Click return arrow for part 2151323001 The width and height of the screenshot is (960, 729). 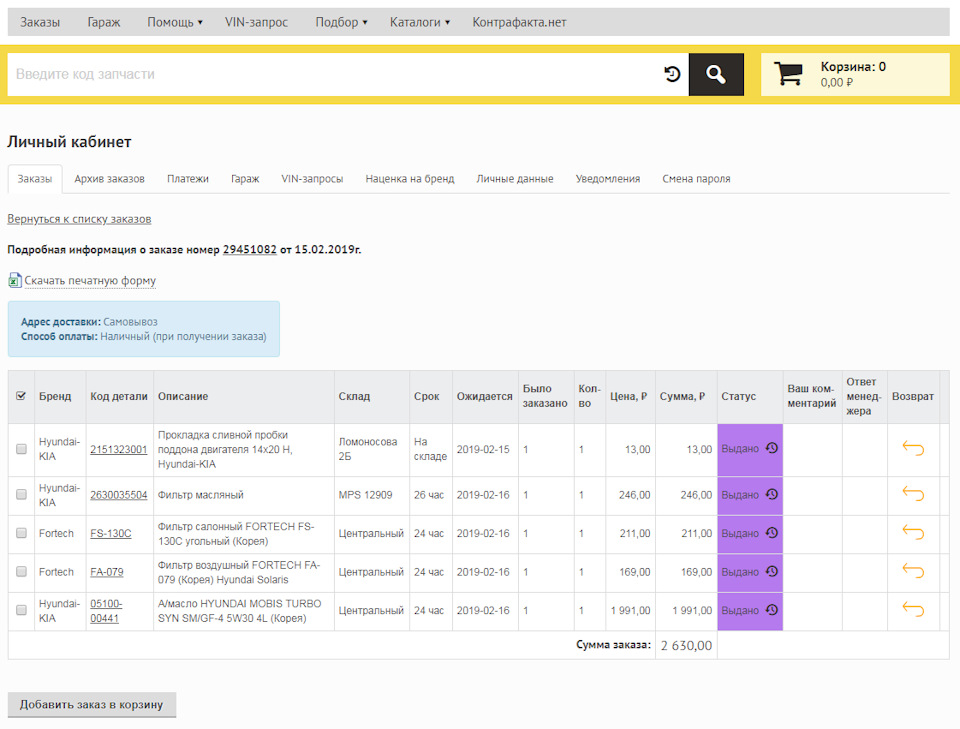coord(912,449)
